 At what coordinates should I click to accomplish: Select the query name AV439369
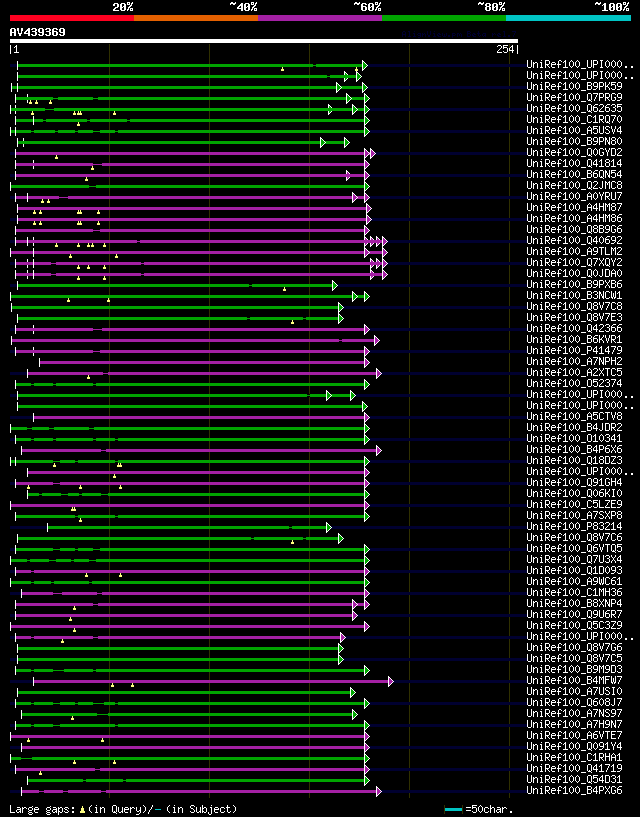38,32
